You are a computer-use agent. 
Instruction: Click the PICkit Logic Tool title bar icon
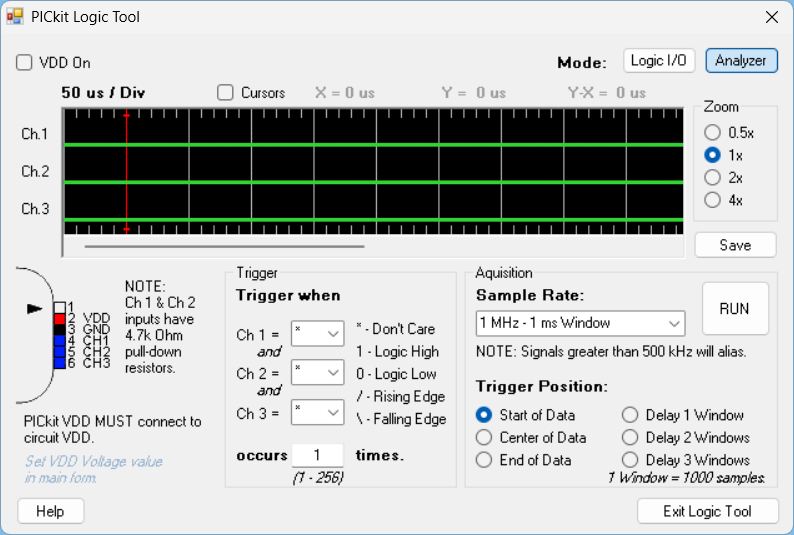click(x=15, y=17)
